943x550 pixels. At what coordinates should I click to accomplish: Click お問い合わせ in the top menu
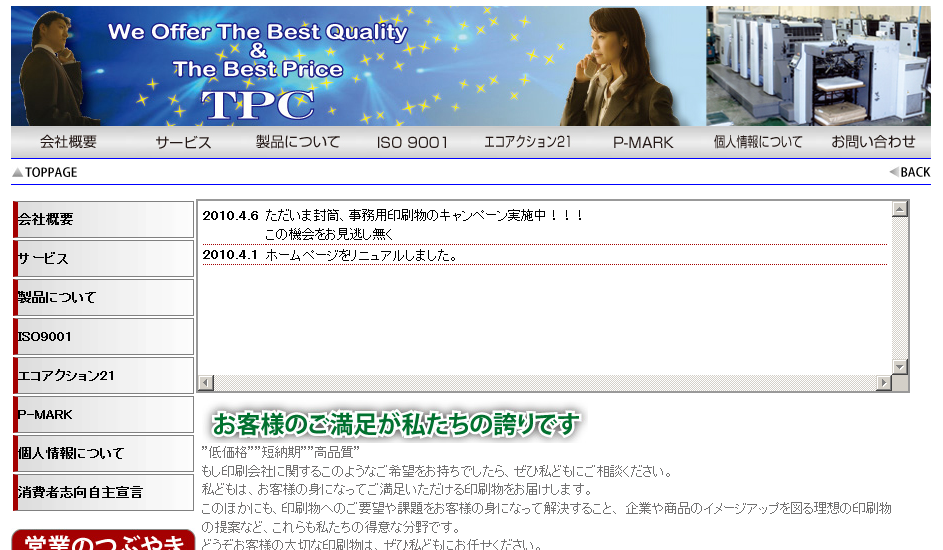(x=873, y=142)
